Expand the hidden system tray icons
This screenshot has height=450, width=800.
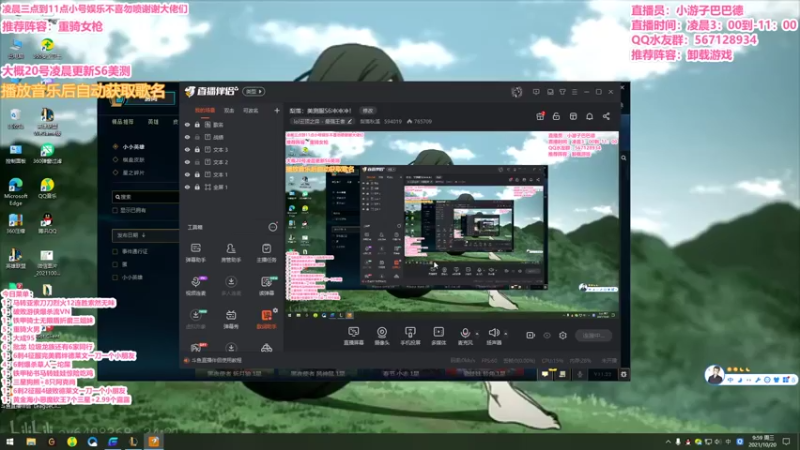click(x=668, y=441)
